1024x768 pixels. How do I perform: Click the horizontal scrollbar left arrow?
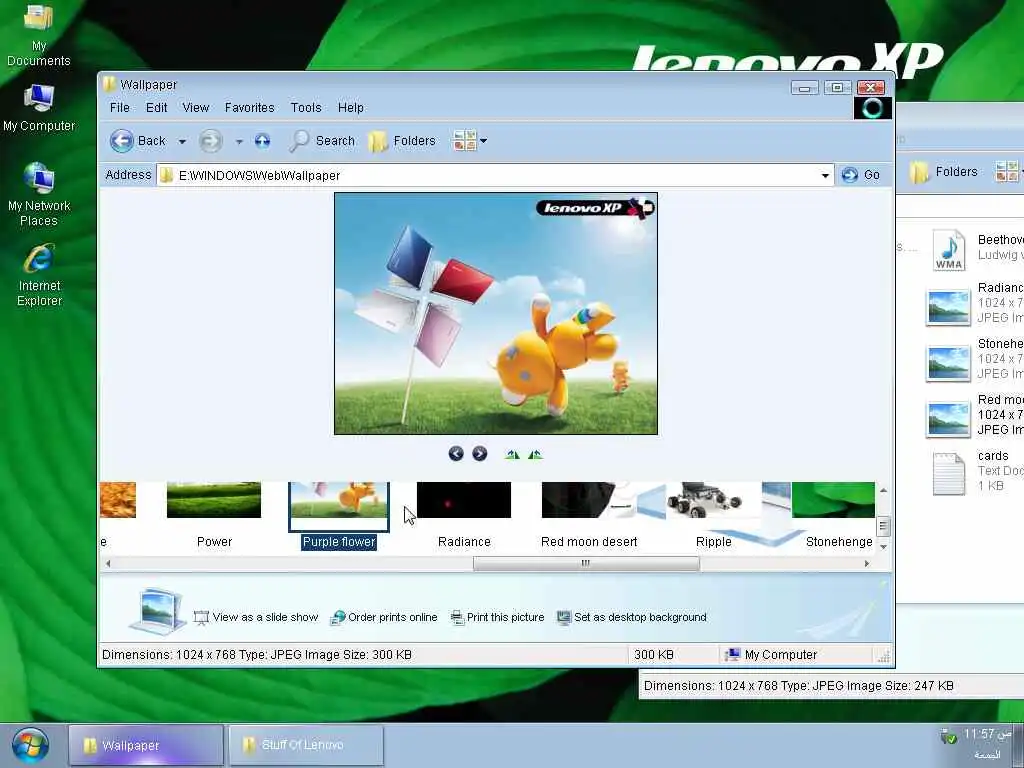[108, 564]
